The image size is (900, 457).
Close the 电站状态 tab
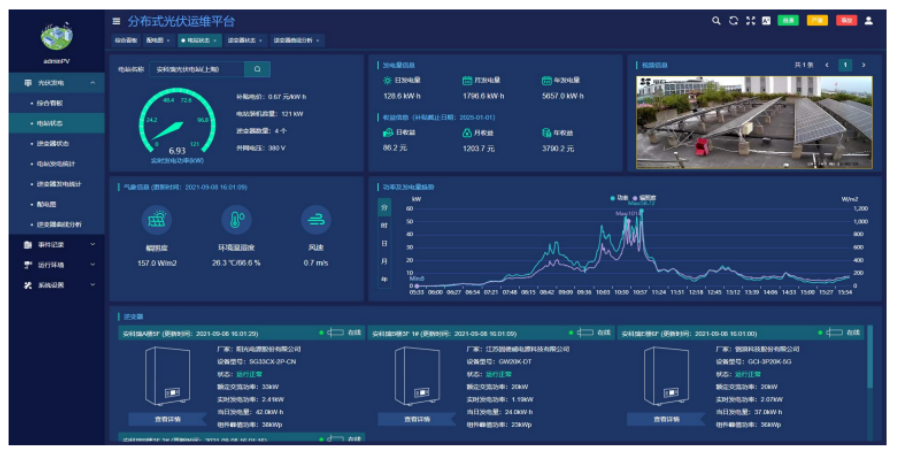click(x=215, y=41)
